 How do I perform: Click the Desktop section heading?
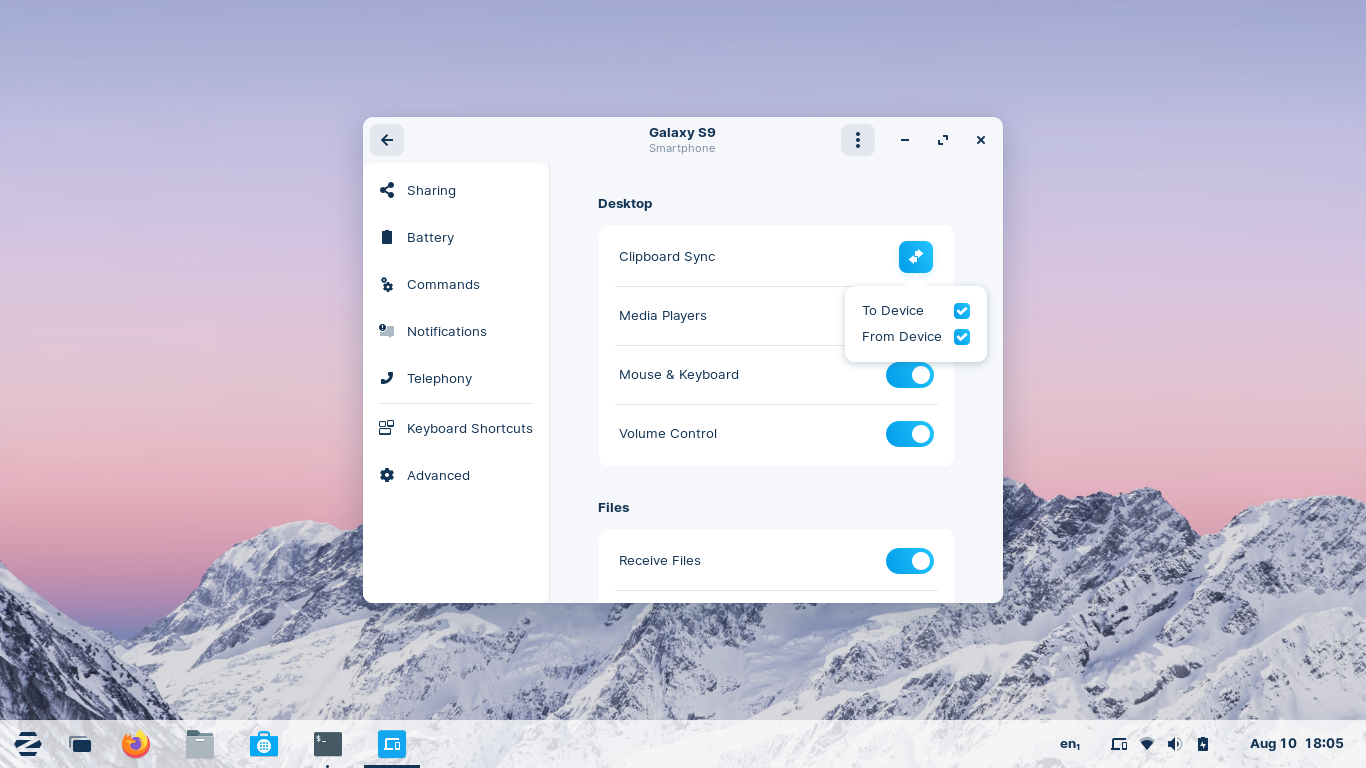[625, 203]
